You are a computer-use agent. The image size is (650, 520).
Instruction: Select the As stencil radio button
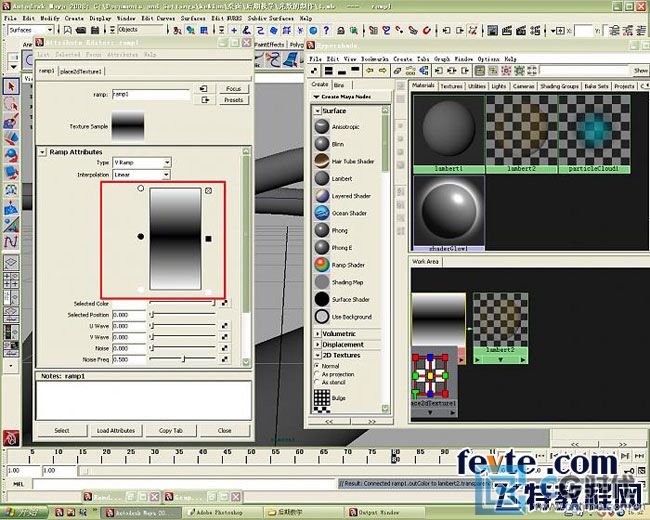pos(317,382)
